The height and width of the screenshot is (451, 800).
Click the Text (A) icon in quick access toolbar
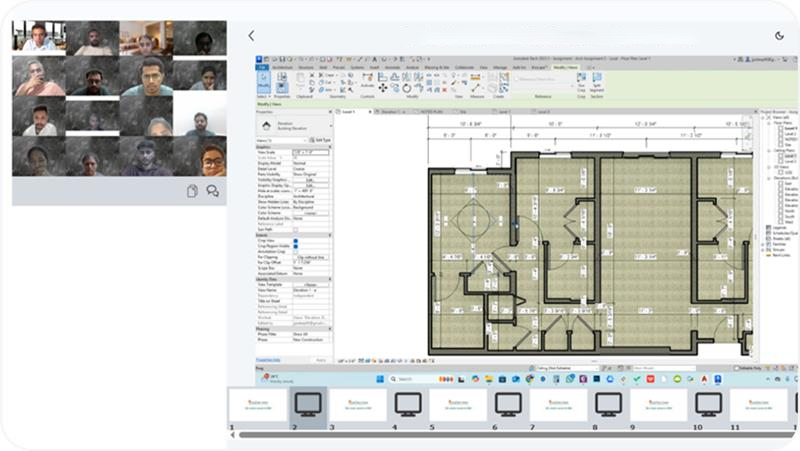375,59
